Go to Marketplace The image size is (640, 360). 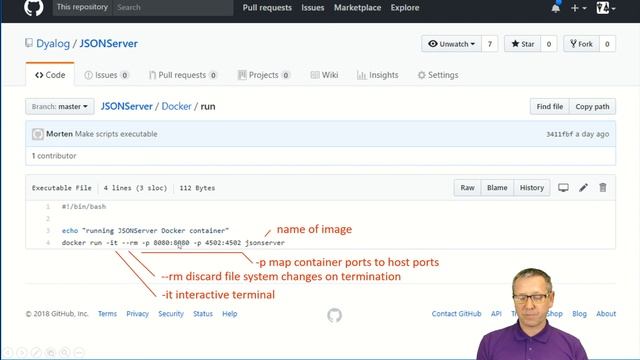(x=357, y=8)
